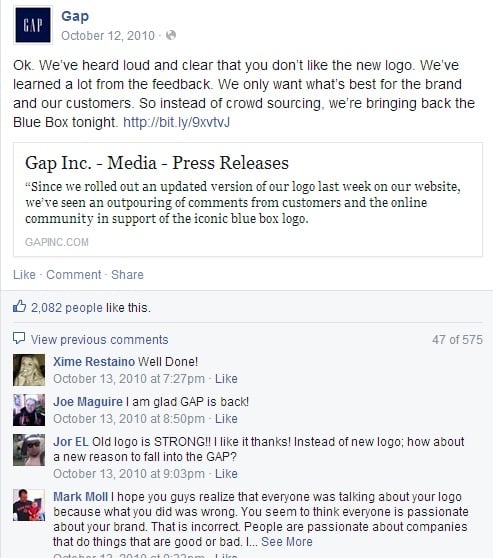Open Gap Inc. Press Releases link preview

click(x=248, y=199)
